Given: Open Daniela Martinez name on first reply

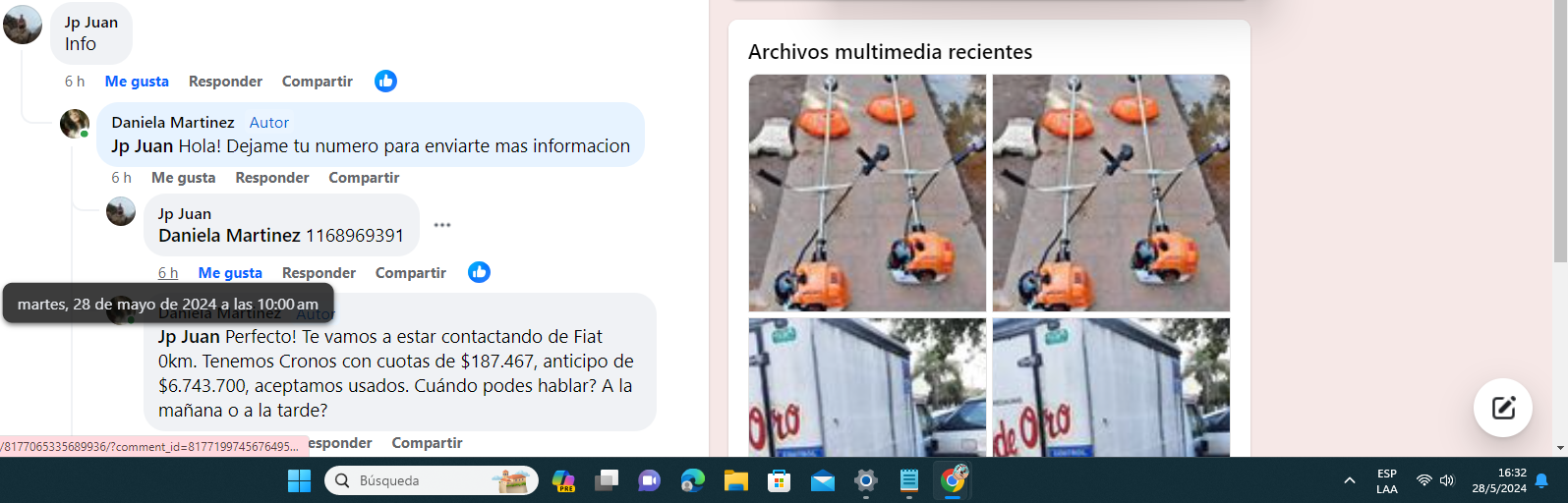Looking at the screenshot, I should click(x=173, y=123).
